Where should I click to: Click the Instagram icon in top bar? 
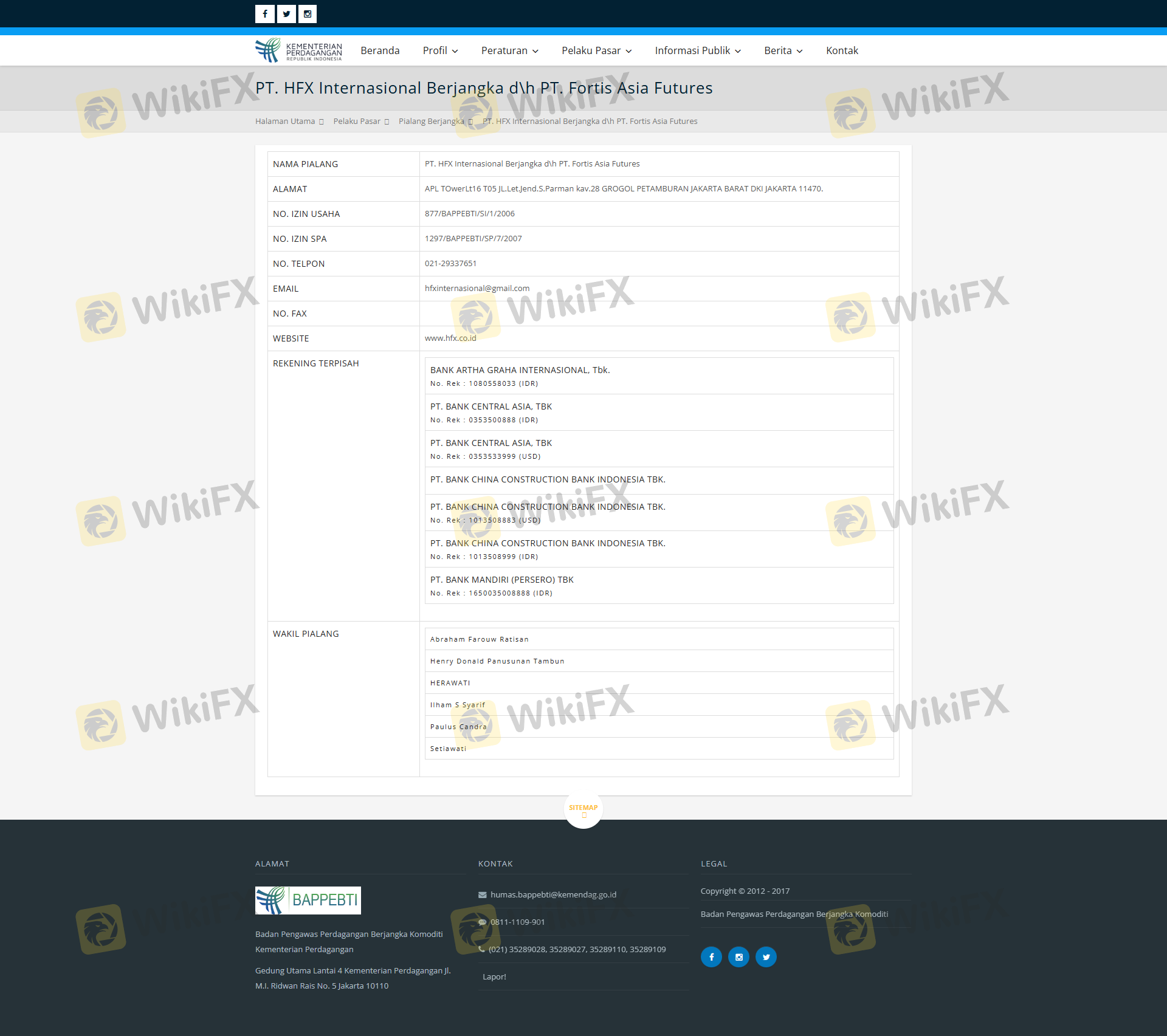[x=308, y=14]
